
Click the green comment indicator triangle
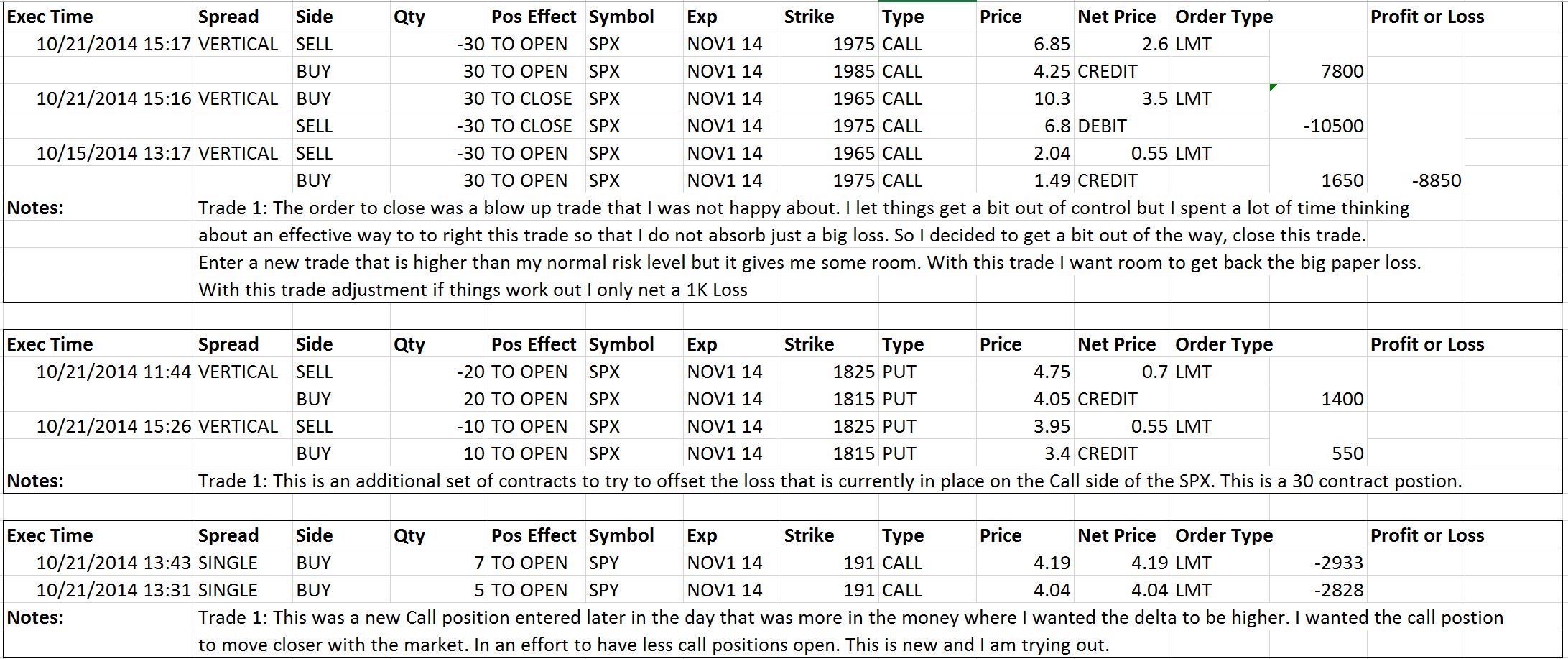(x=1274, y=88)
